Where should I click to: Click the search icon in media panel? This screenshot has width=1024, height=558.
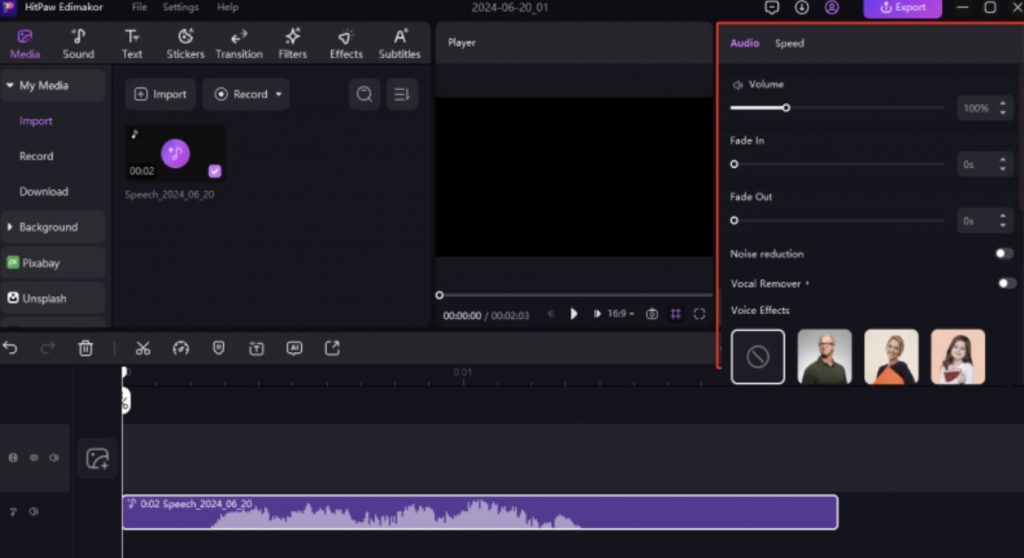pos(365,94)
